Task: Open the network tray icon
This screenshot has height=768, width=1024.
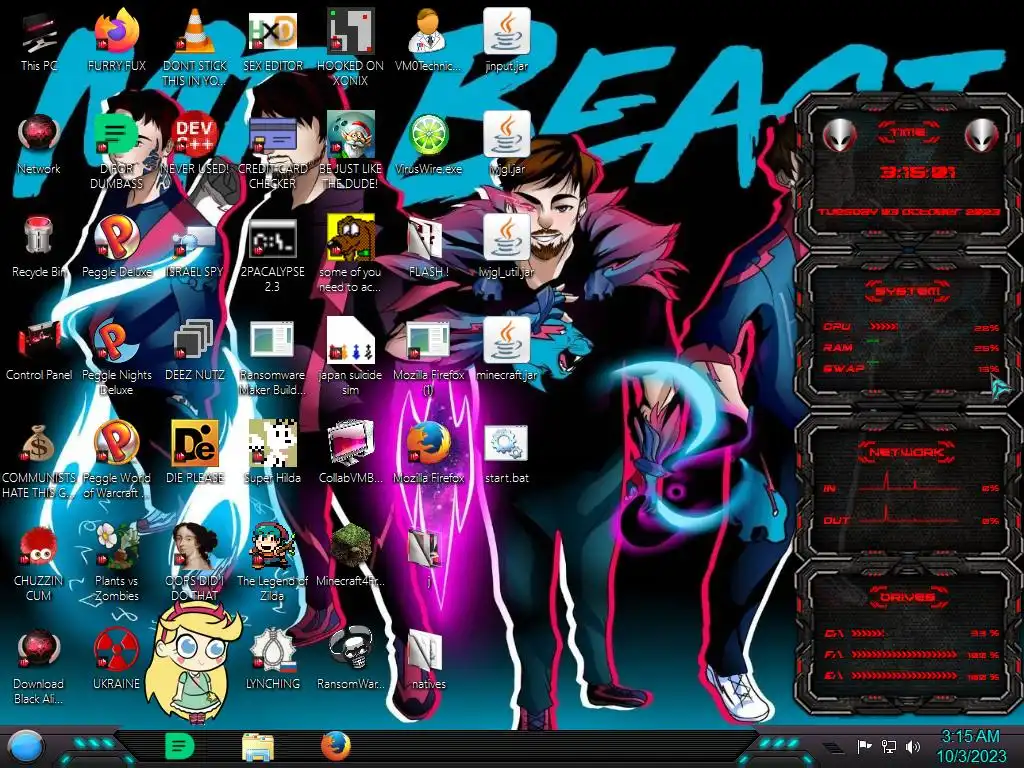Action: pyautogui.click(x=888, y=746)
